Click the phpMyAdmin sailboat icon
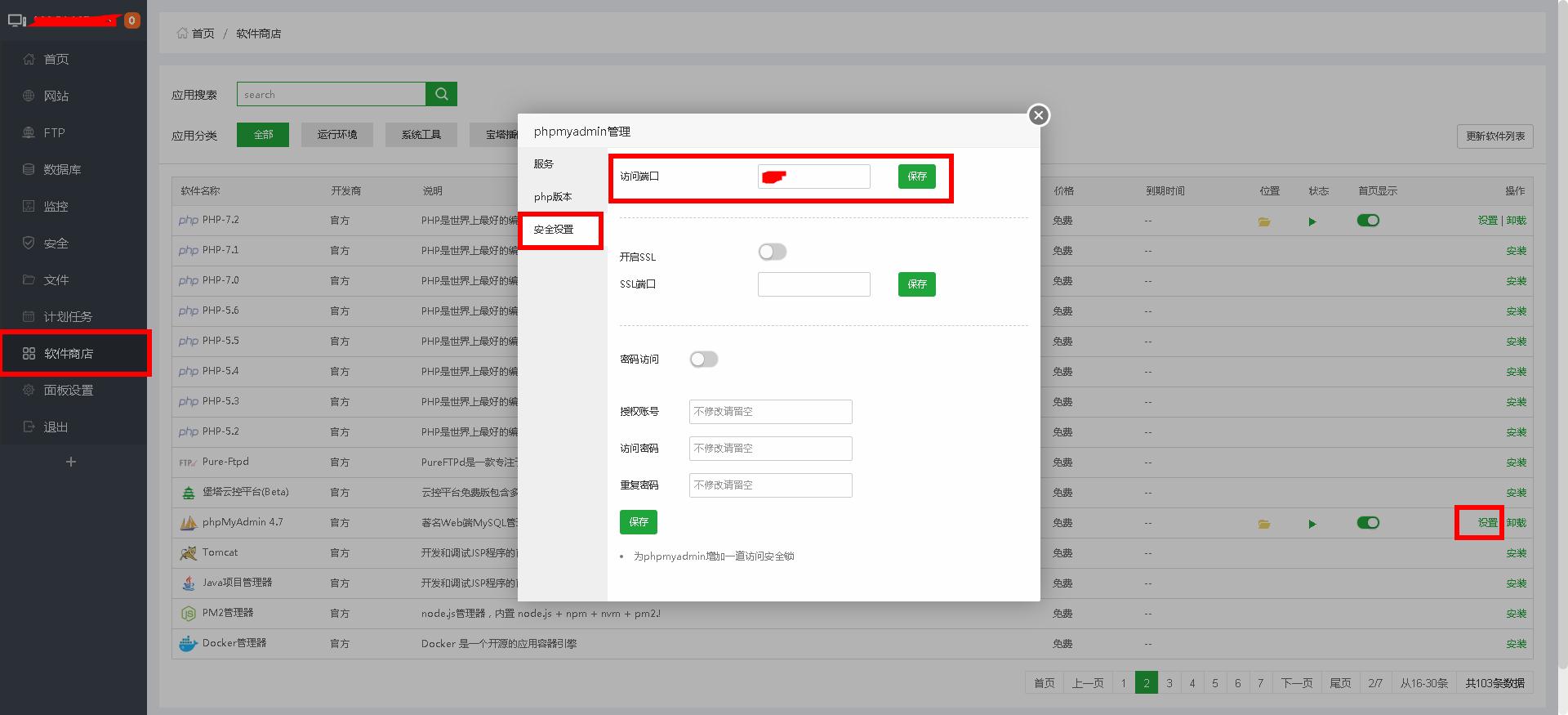Viewport: 1568px width, 715px height. click(189, 523)
